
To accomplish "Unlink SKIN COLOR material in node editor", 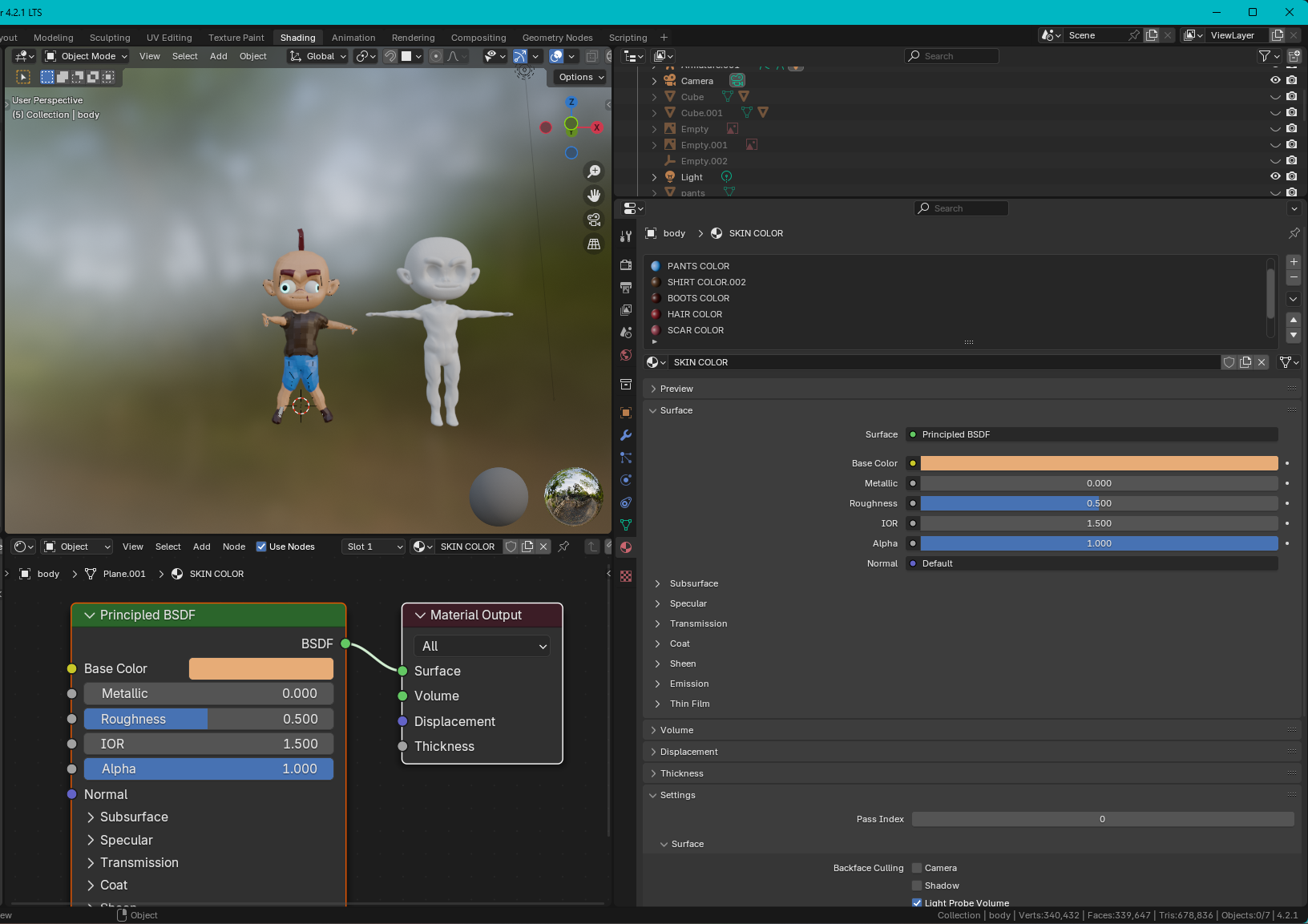I will click(x=543, y=547).
